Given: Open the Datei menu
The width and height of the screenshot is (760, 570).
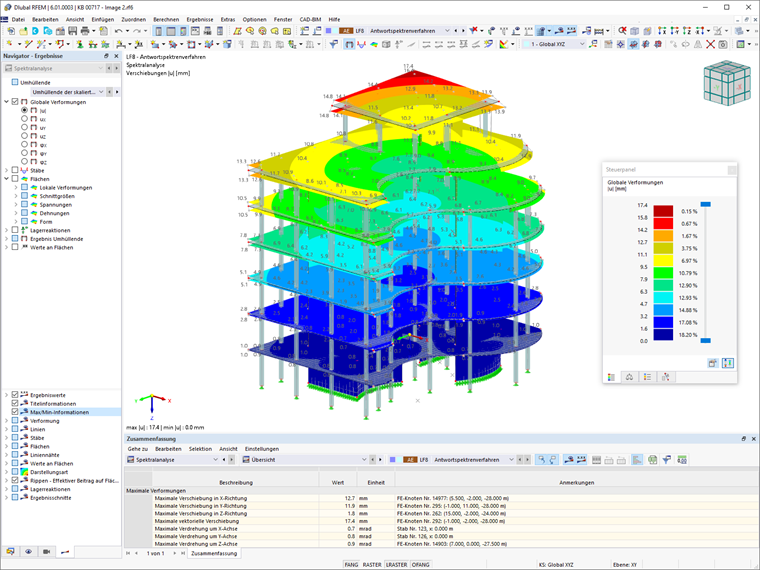Looking at the screenshot, I should coord(18,19).
